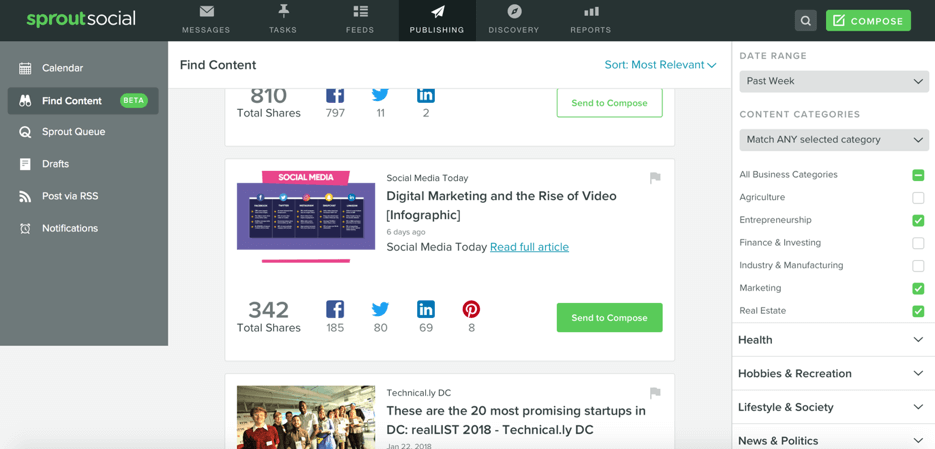Open the Match ANY selected category dropdown
Viewport: 935px width, 449px height.
coord(834,140)
